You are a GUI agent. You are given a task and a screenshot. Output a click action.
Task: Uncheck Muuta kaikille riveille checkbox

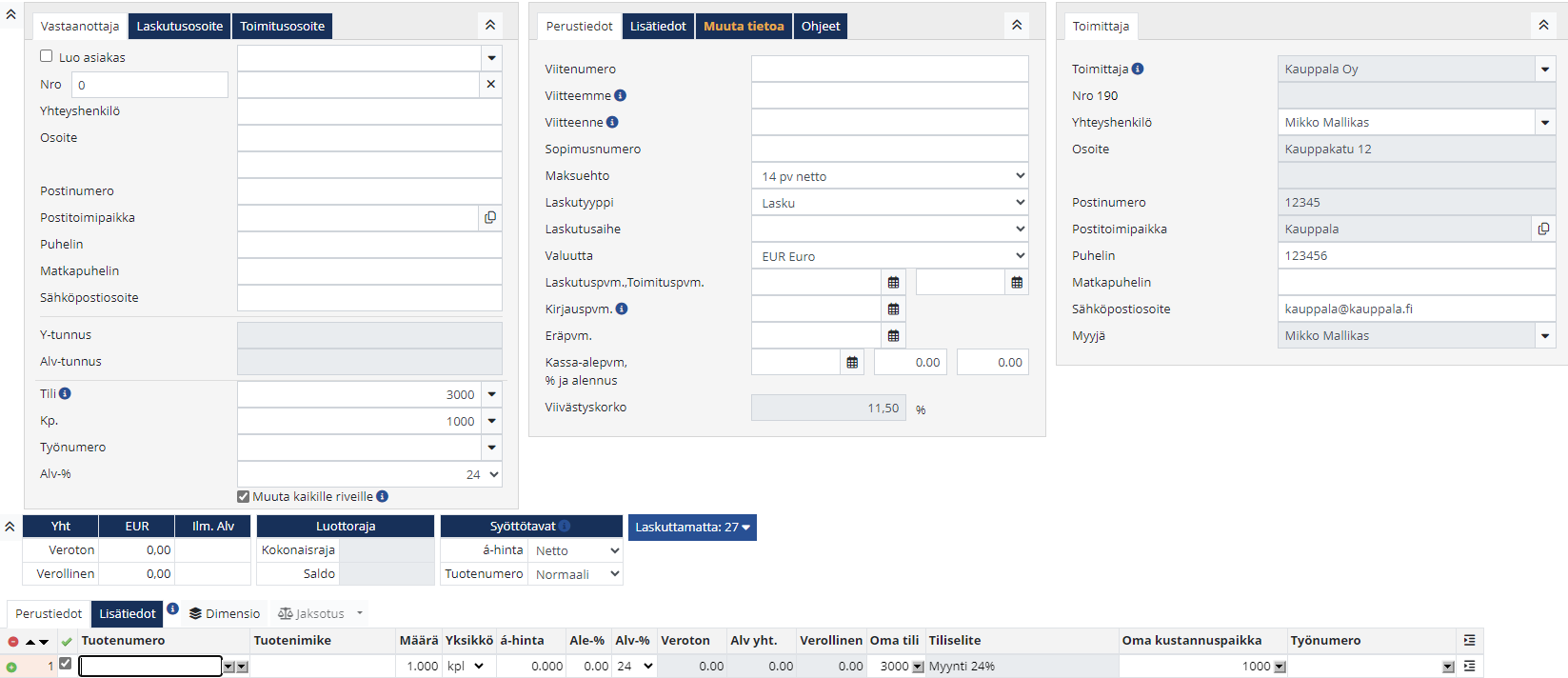(x=244, y=497)
